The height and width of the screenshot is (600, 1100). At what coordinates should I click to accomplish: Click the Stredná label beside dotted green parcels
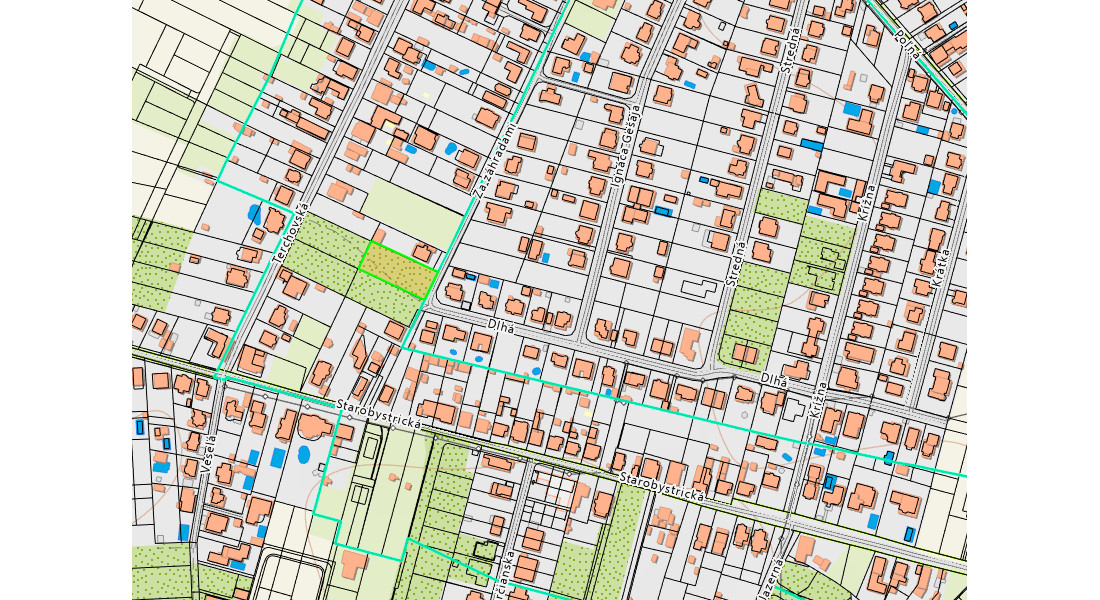click(x=738, y=260)
